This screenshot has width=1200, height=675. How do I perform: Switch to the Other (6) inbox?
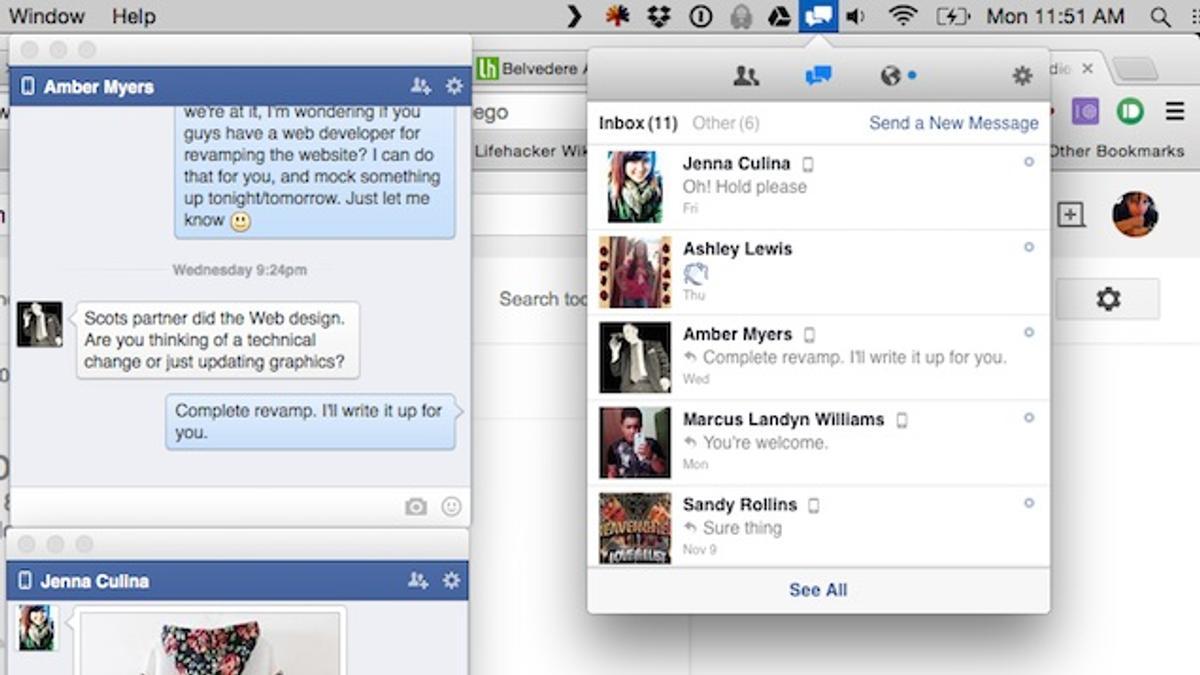[x=726, y=123]
